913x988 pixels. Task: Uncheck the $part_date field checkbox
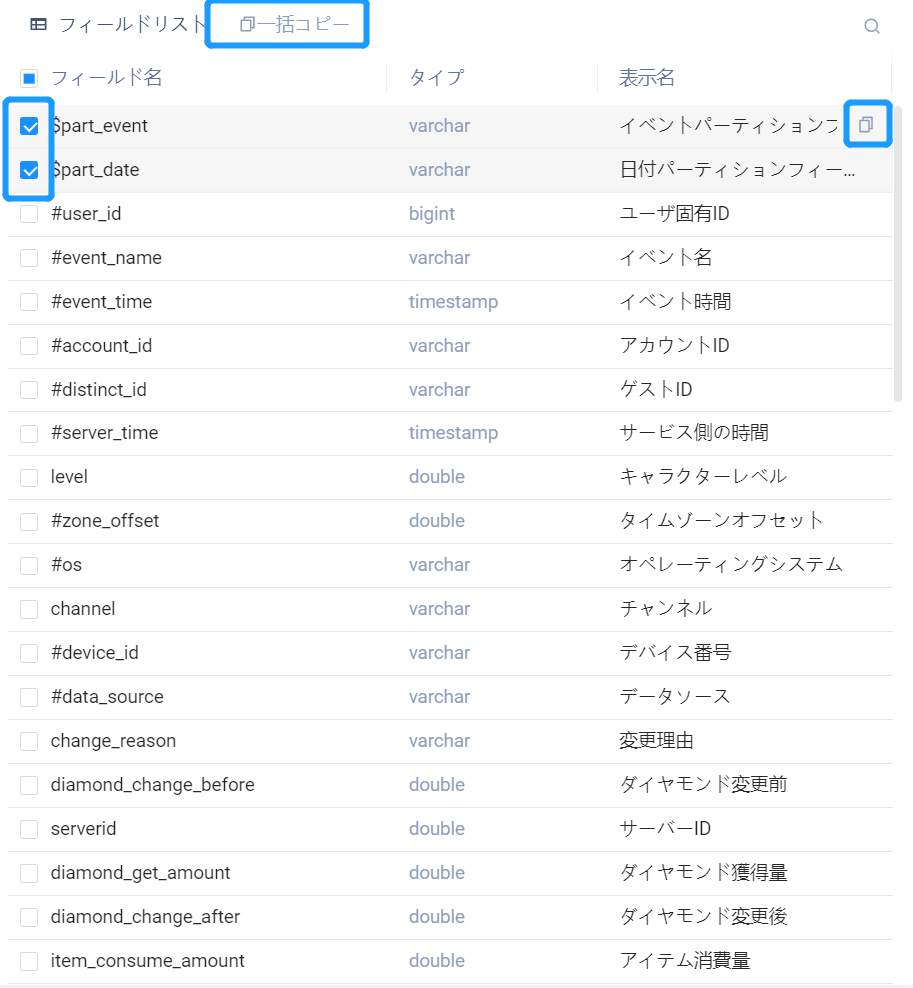coord(29,169)
